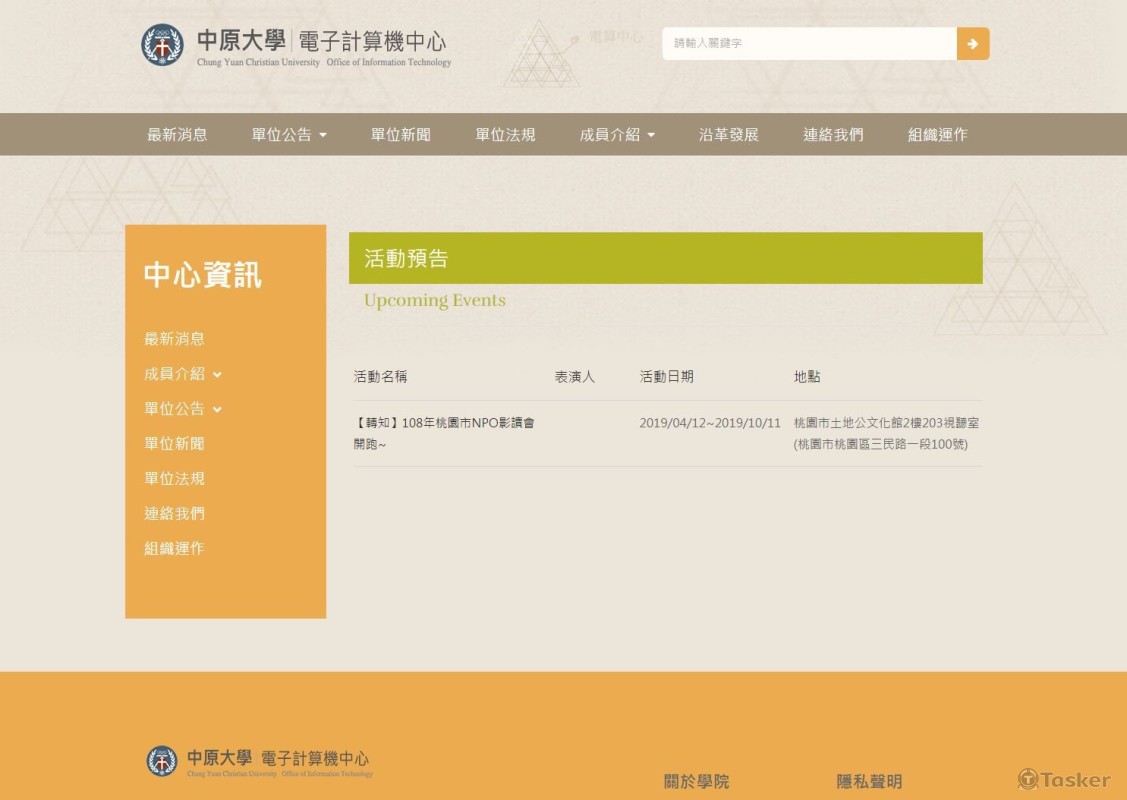Click the Tasker logo in the footer

[x=1063, y=780]
